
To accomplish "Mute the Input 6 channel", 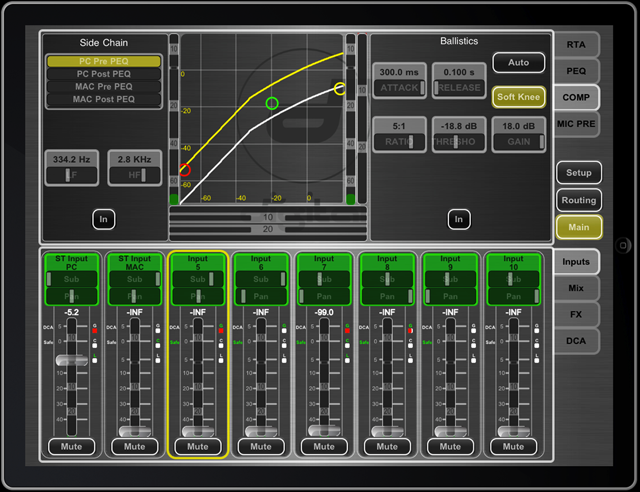I will point(261,447).
